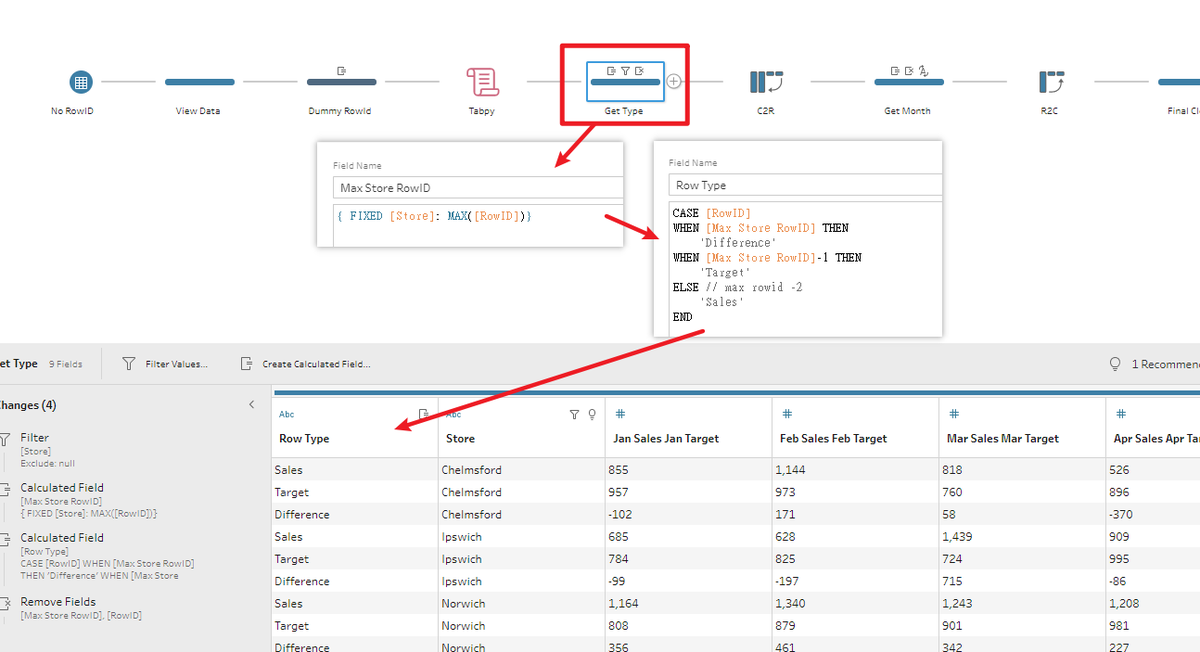Click the filter funnel icon beside the Filter change
This screenshot has width=1200, height=652.
(x=4, y=439)
